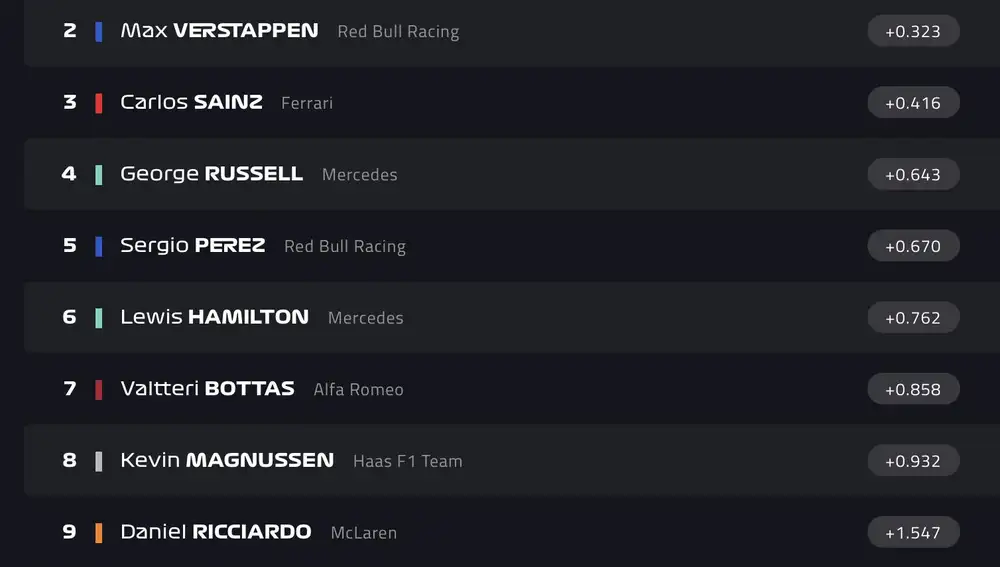
Task: Select the +1.547 time badge
Action: [x=913, y=532]
